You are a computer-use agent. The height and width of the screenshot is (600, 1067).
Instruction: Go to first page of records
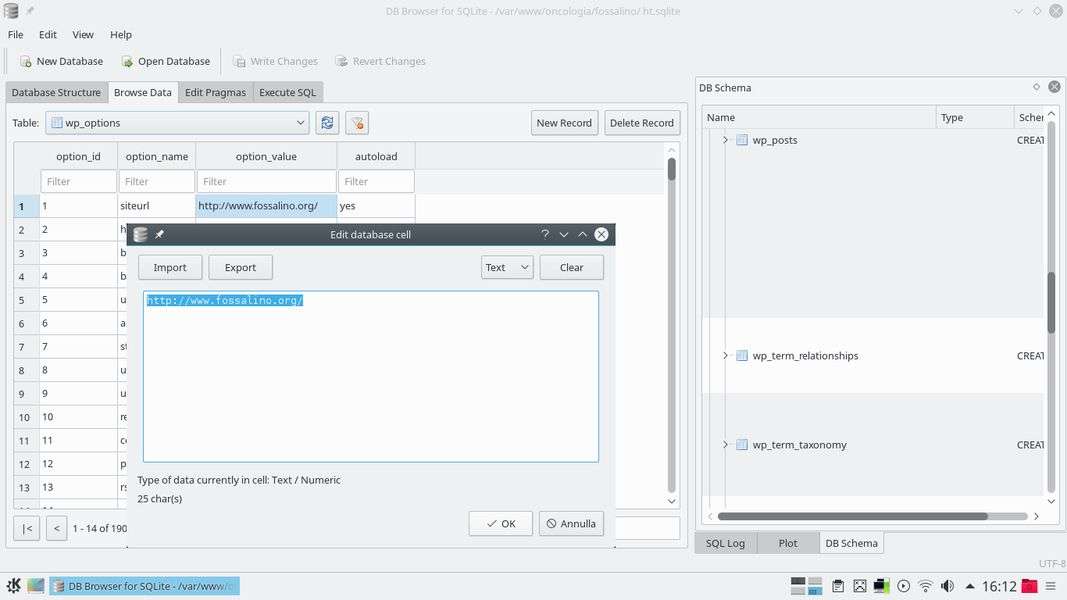(27, 529)
